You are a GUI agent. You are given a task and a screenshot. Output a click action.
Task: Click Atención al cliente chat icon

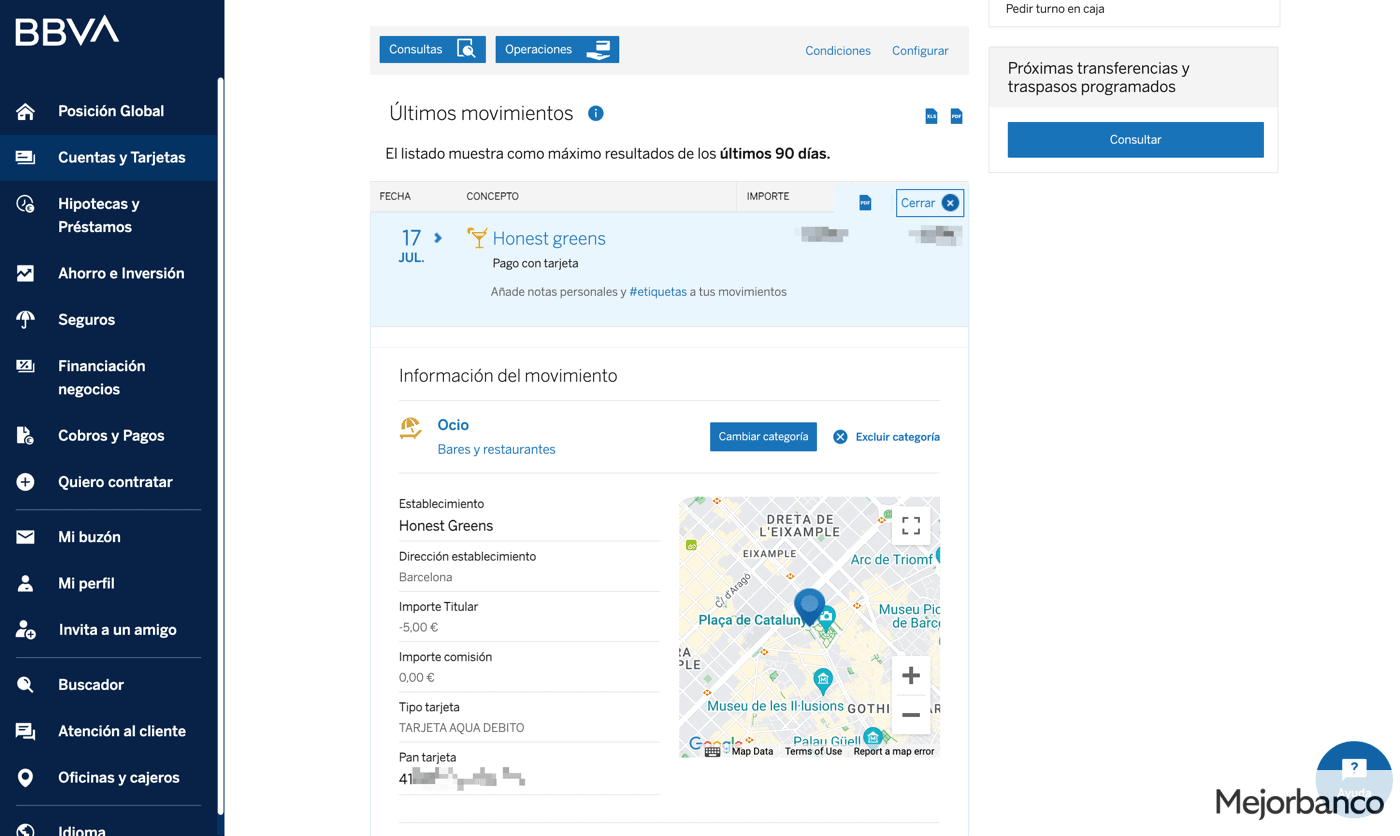click(x=25, y=731)
